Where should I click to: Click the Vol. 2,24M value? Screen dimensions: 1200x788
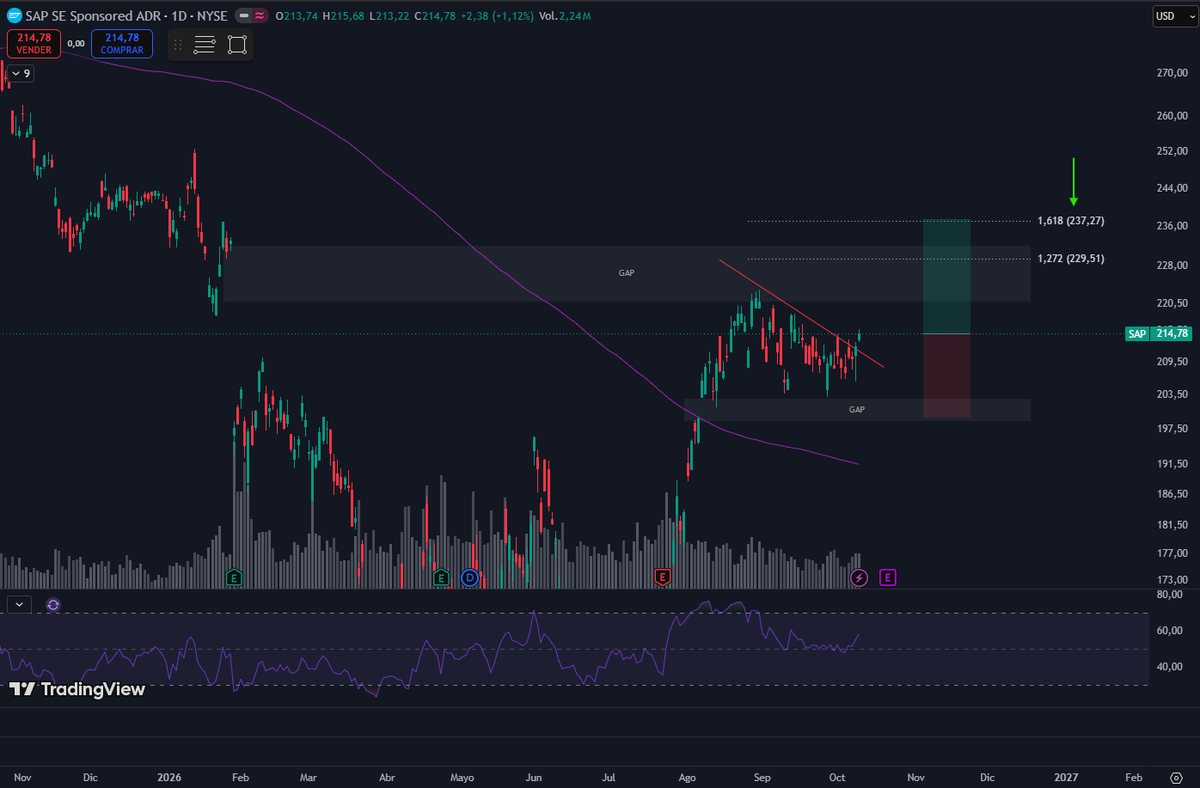574,16
